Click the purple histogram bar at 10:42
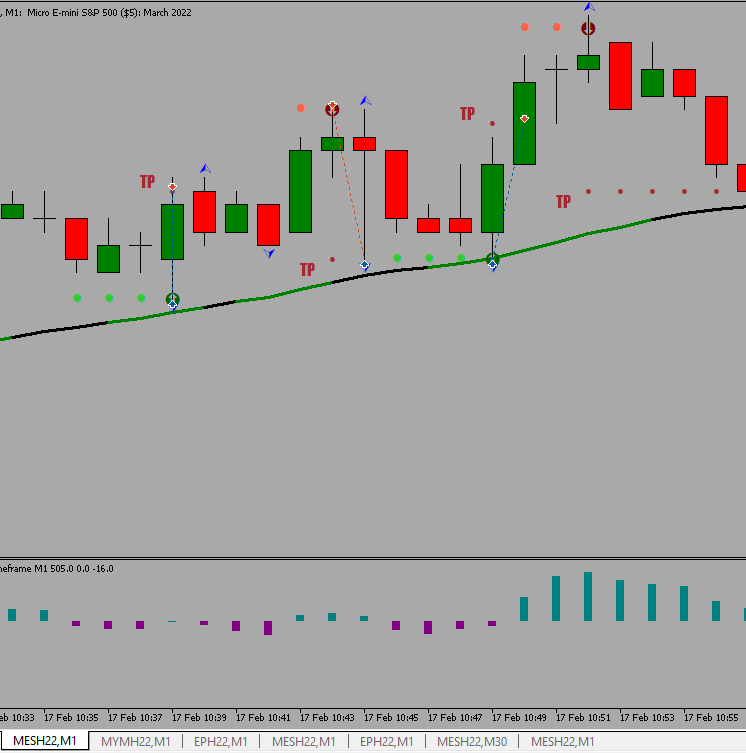746x753 pixels. point(268,628)
